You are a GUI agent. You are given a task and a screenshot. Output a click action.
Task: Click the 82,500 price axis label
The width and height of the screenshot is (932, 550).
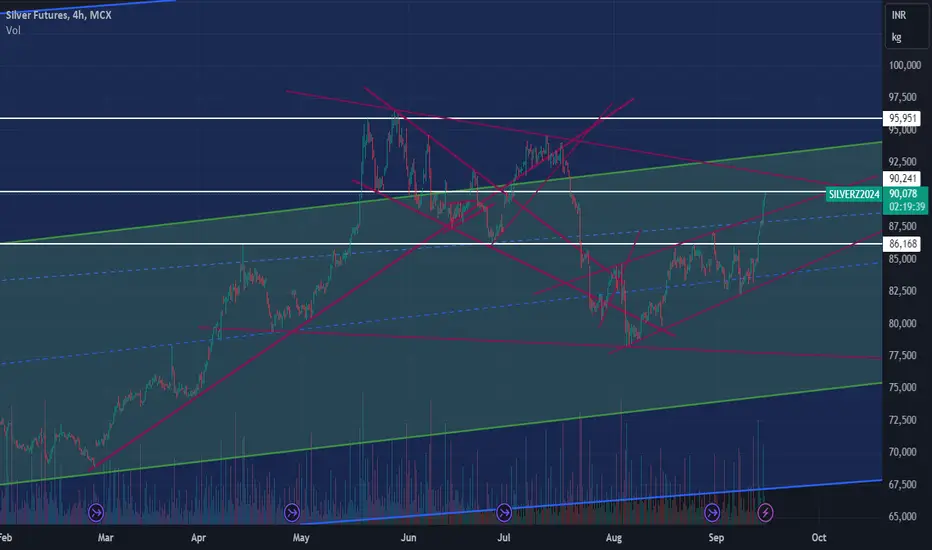click(903, 291)
